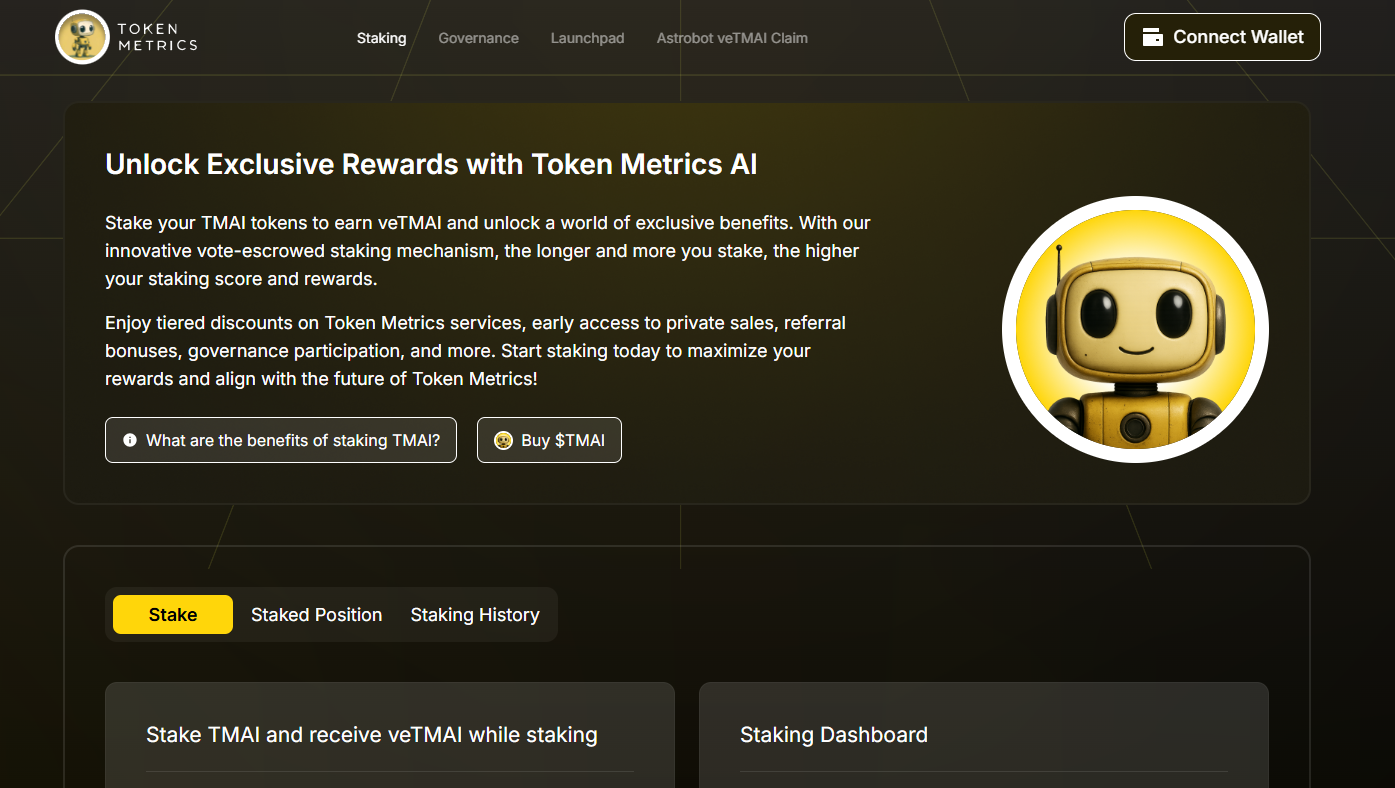This screenshot has height=788, width=1395.
Task: Click the Unlock Exclusive Rewards headline
Action: point(431,163)
